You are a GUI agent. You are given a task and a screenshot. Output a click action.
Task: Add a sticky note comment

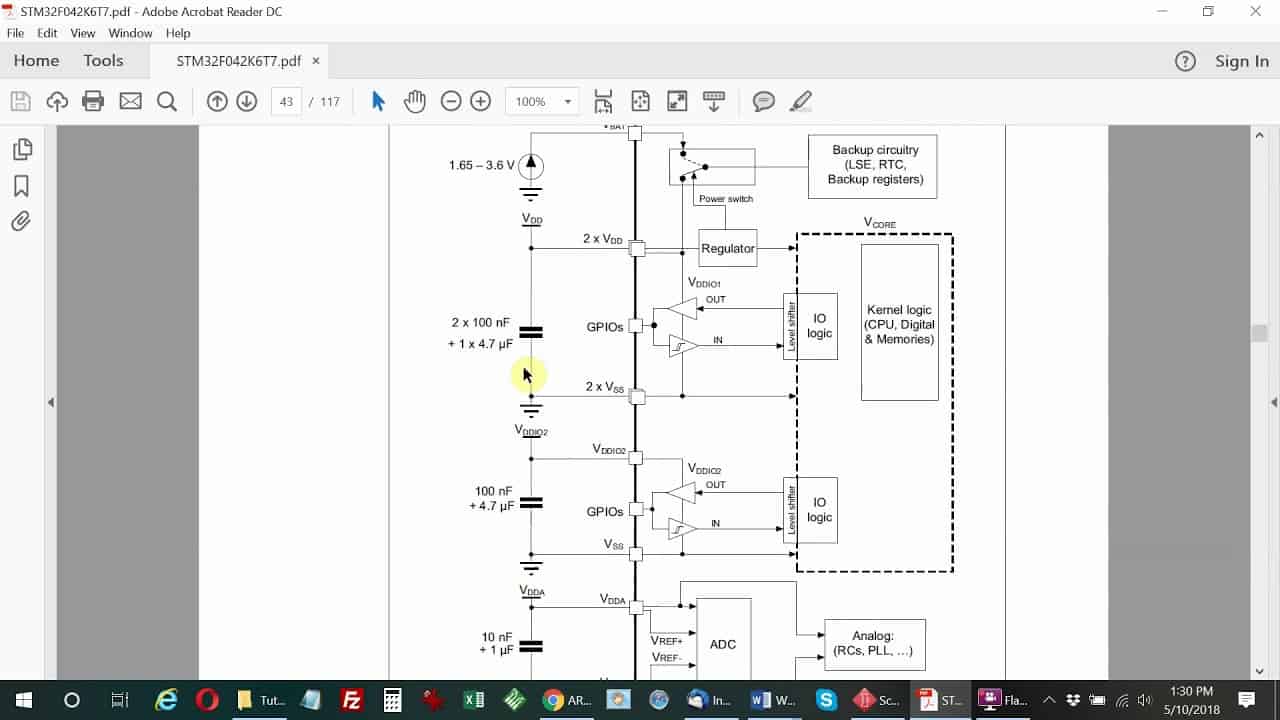pos(764,101)
